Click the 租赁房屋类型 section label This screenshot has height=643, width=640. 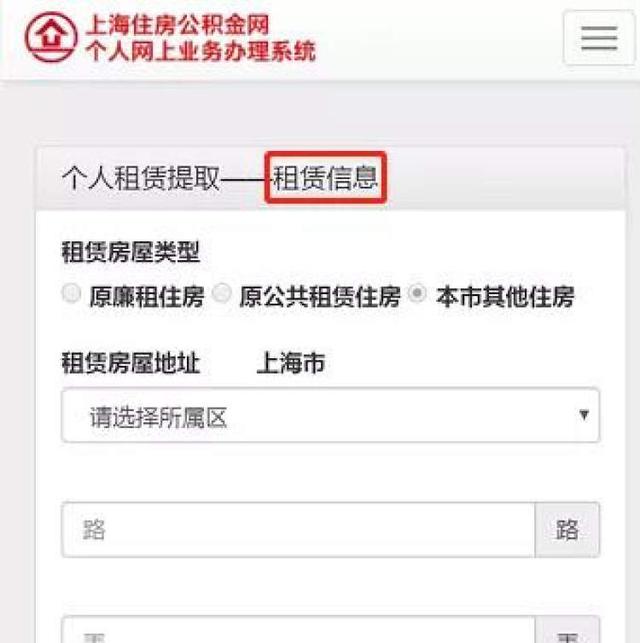click(x=131, y=252)
